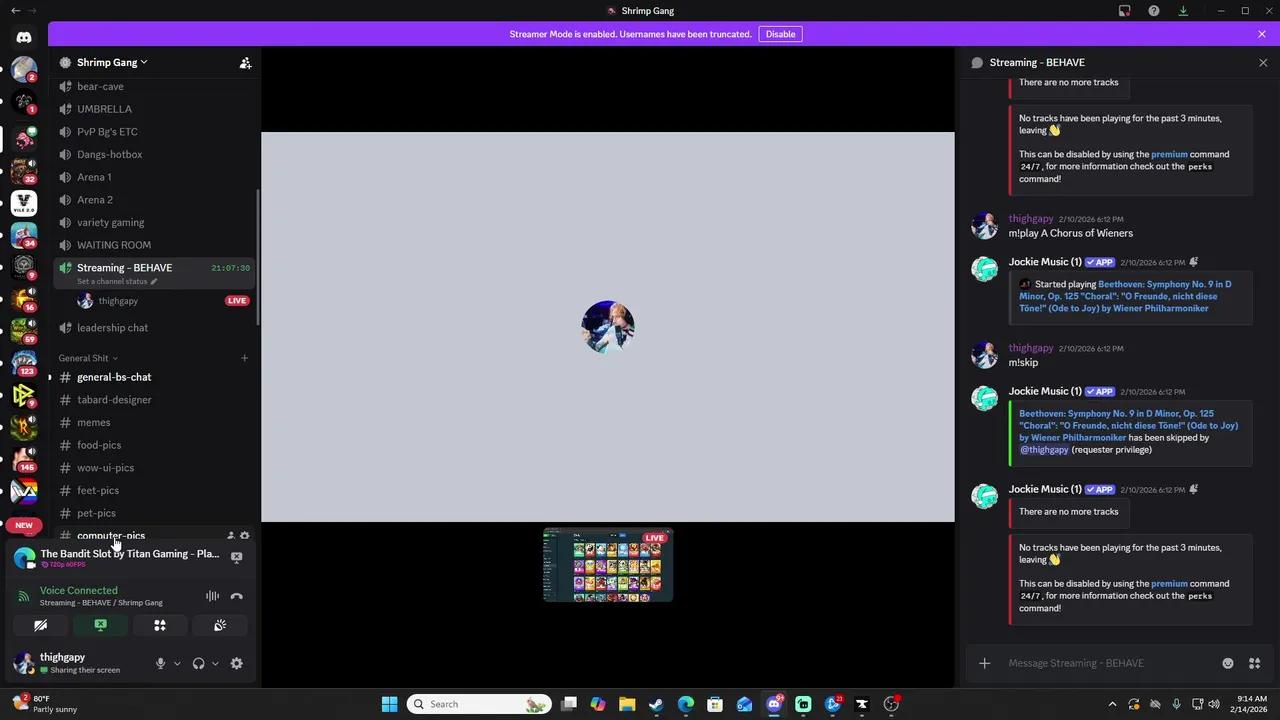Viewport: 1280px width, 720px height.
Task: Join Arena 1 voice channel
Action: [x=154, y=177]
